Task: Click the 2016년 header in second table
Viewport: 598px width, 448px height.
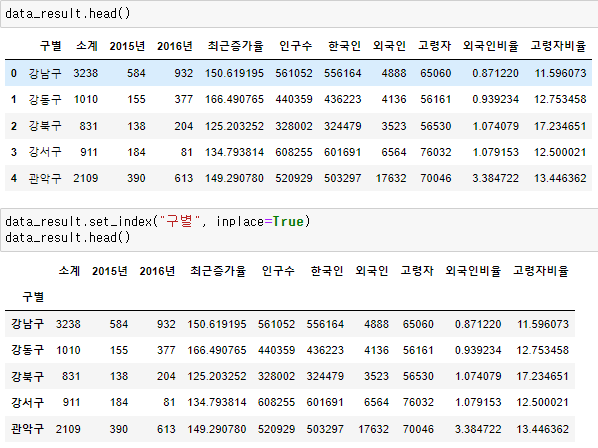Action: [157, 271]
